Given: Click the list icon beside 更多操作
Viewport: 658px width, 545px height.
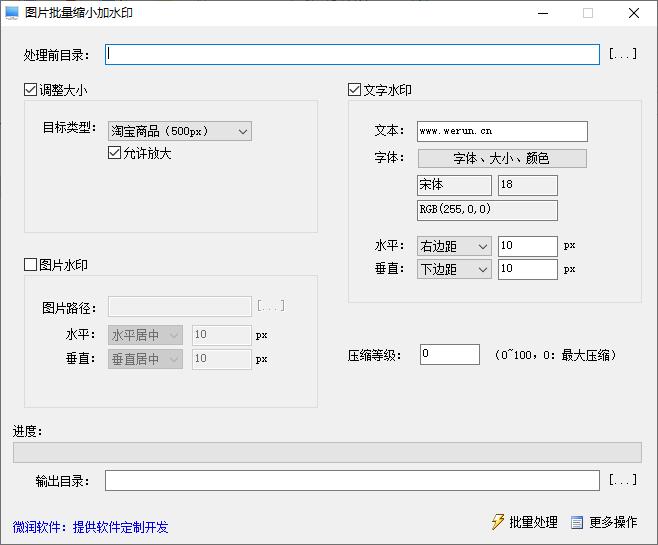Looking at the screenshot, I should pyautogui.click(x=577, y=522).
